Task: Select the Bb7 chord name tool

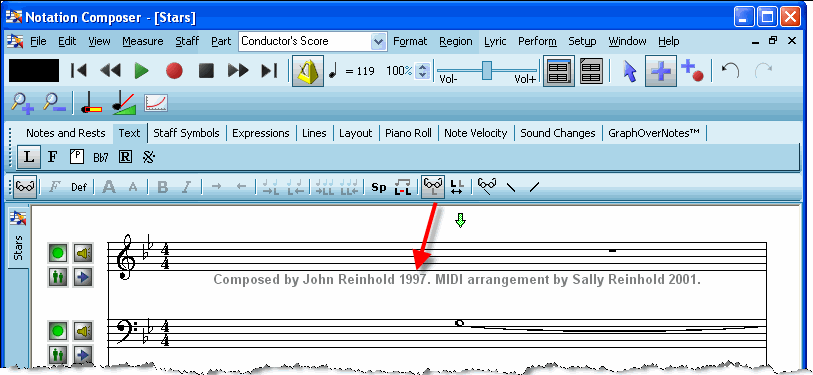Action: click(x=101, y=157)
